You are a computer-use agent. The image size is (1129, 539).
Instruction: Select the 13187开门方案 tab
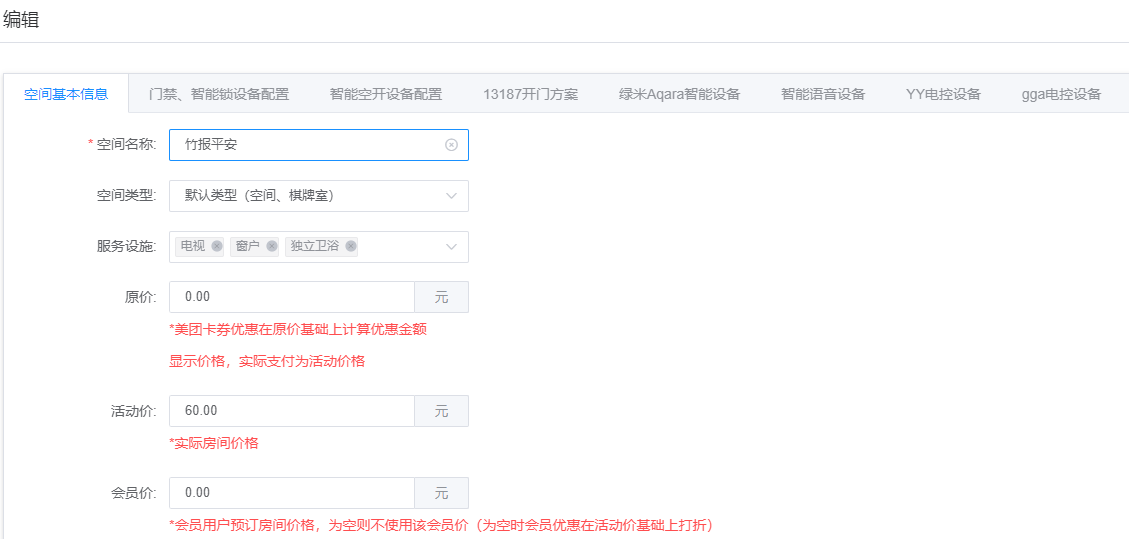click(x=530, y=94)
